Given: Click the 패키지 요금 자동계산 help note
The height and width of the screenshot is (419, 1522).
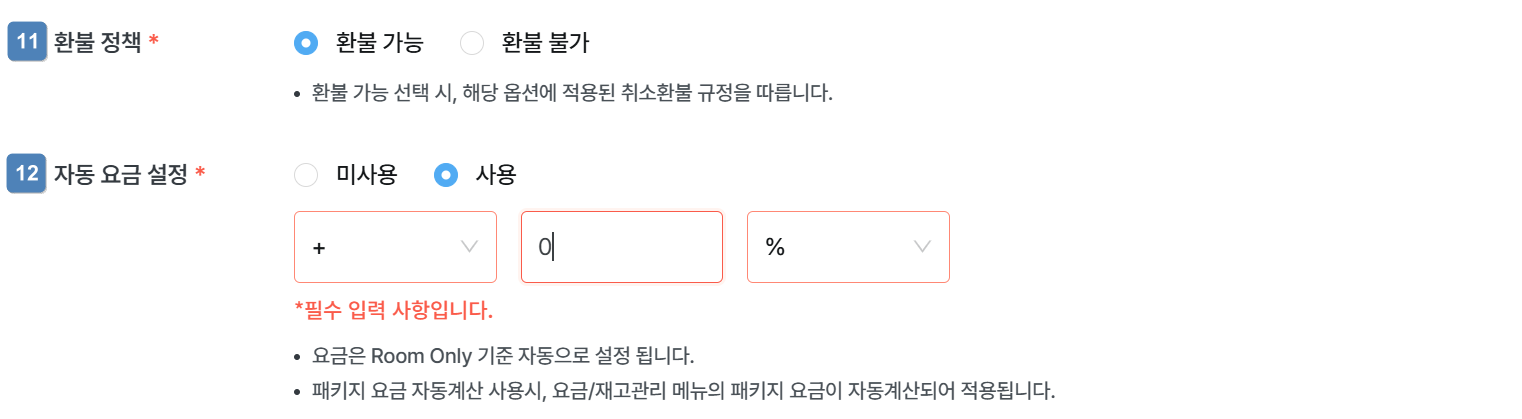Looking at the screenshot, I should point(683,390).
